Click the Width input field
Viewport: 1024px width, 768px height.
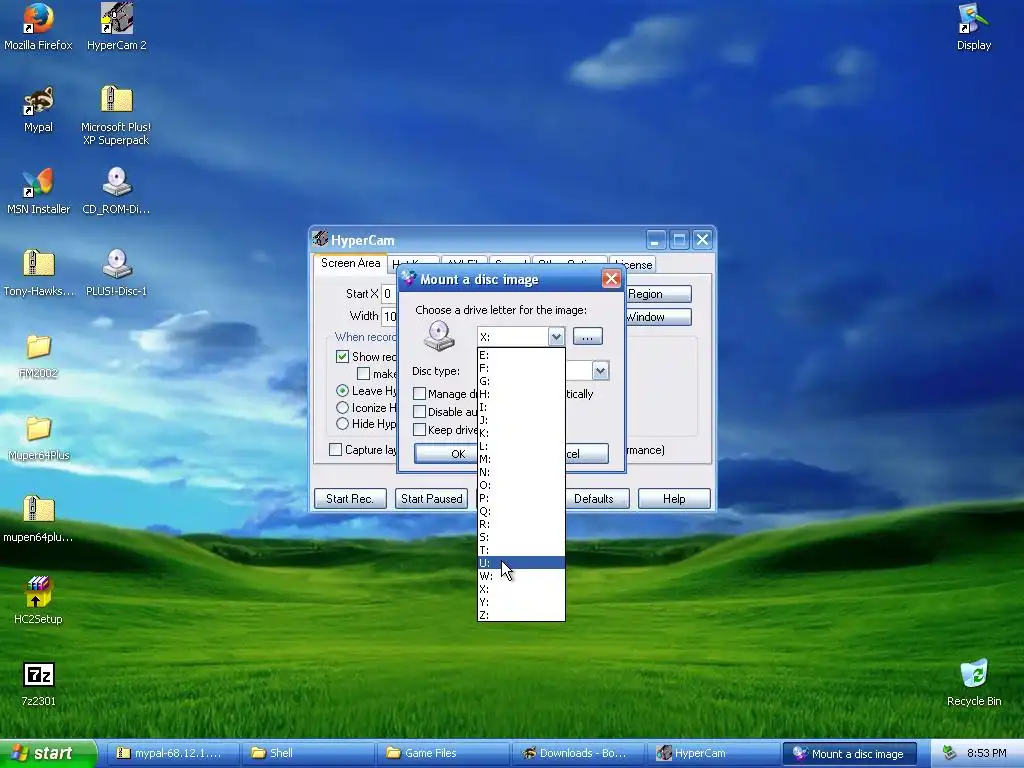(389, 317)
